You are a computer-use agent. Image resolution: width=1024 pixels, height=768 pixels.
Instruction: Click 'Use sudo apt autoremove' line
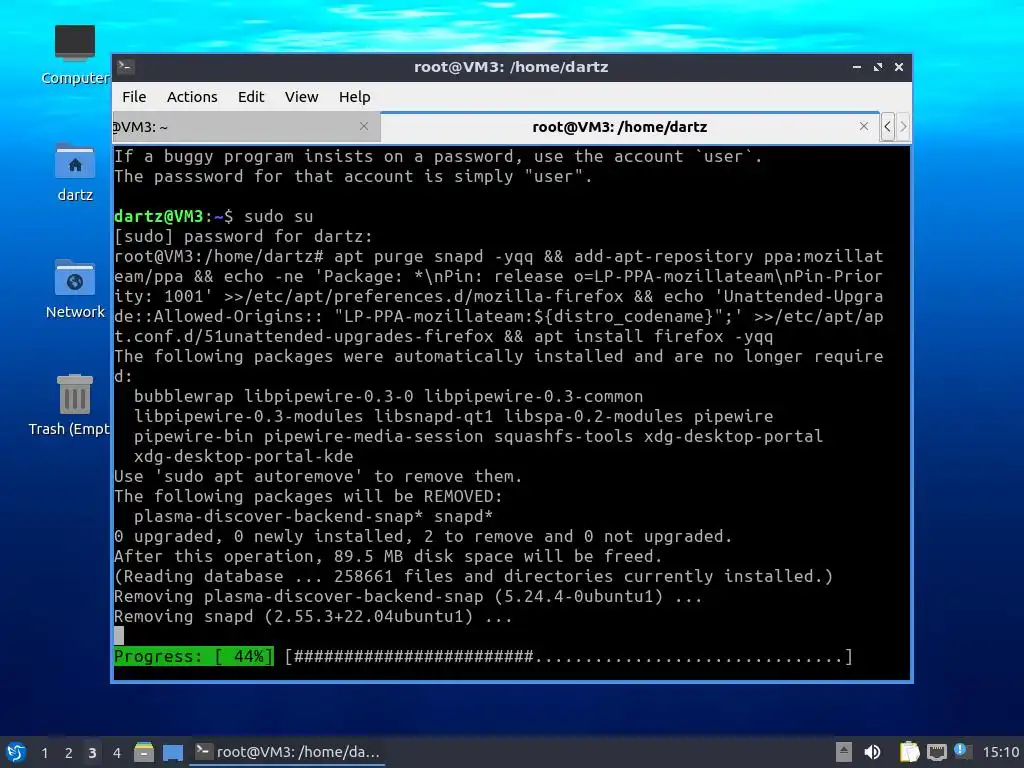(318, 476)
